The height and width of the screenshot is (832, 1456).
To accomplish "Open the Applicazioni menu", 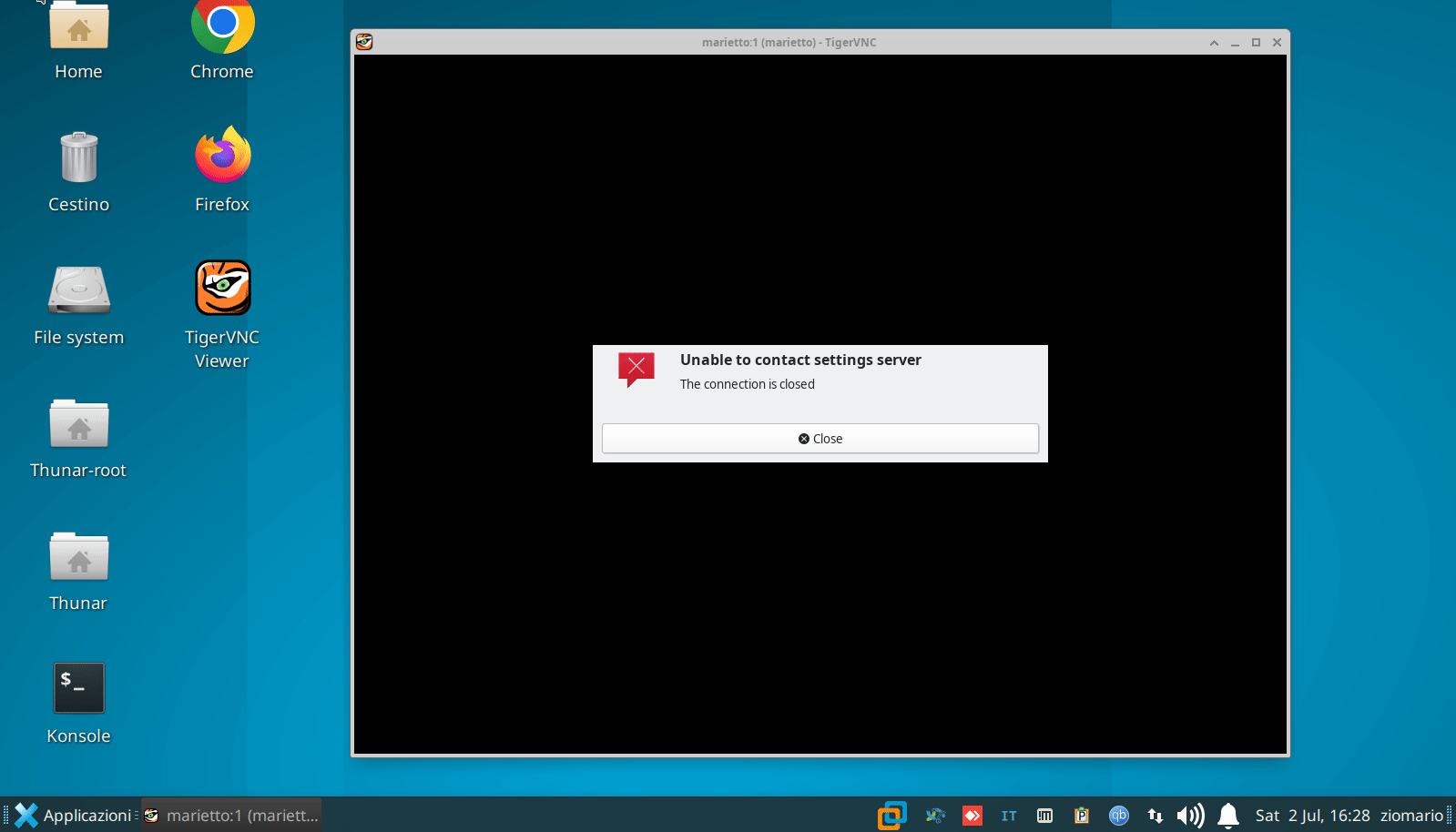I will click(73, 816).
